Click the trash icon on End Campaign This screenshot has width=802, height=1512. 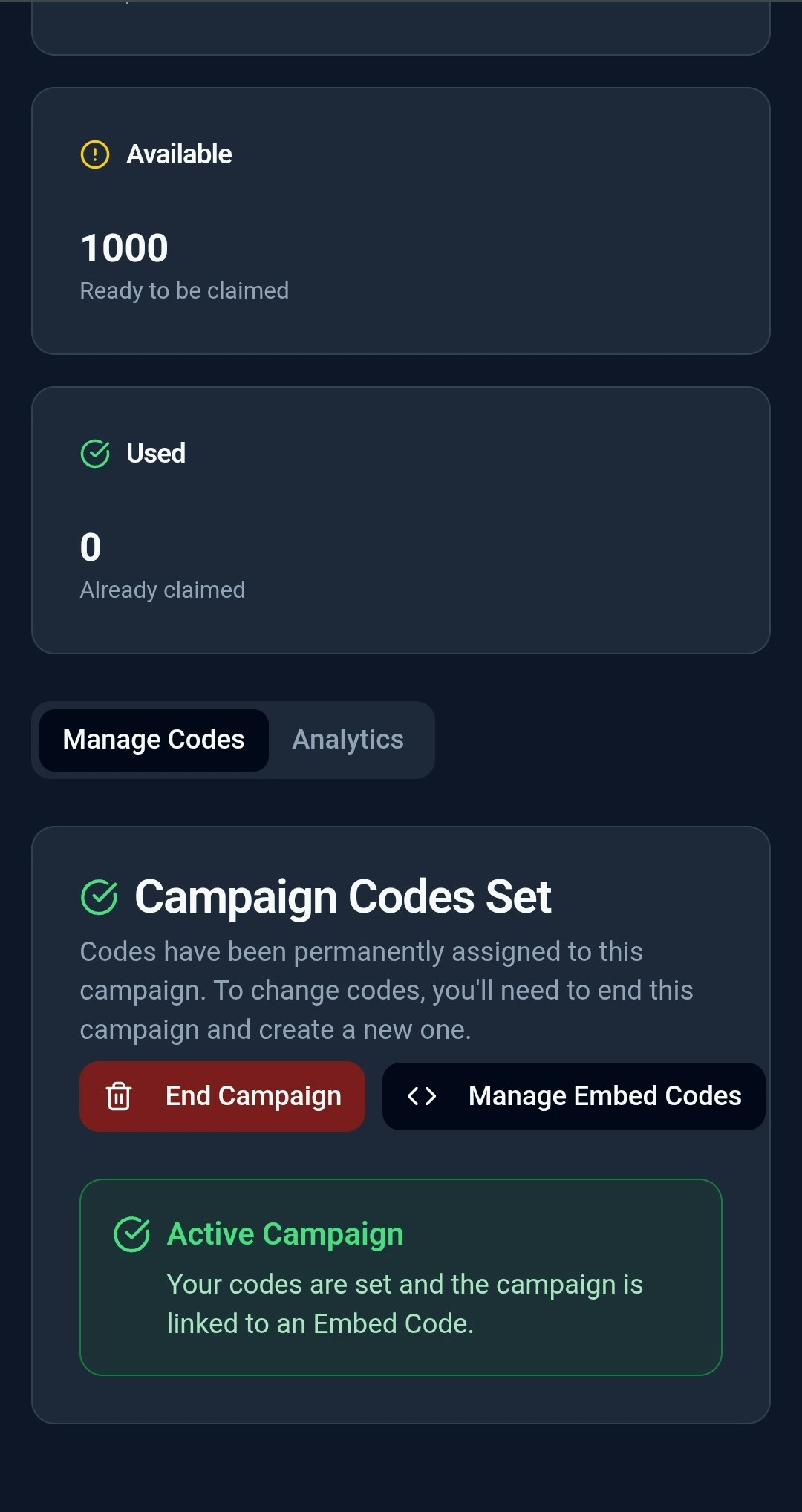click(119, 1096)
